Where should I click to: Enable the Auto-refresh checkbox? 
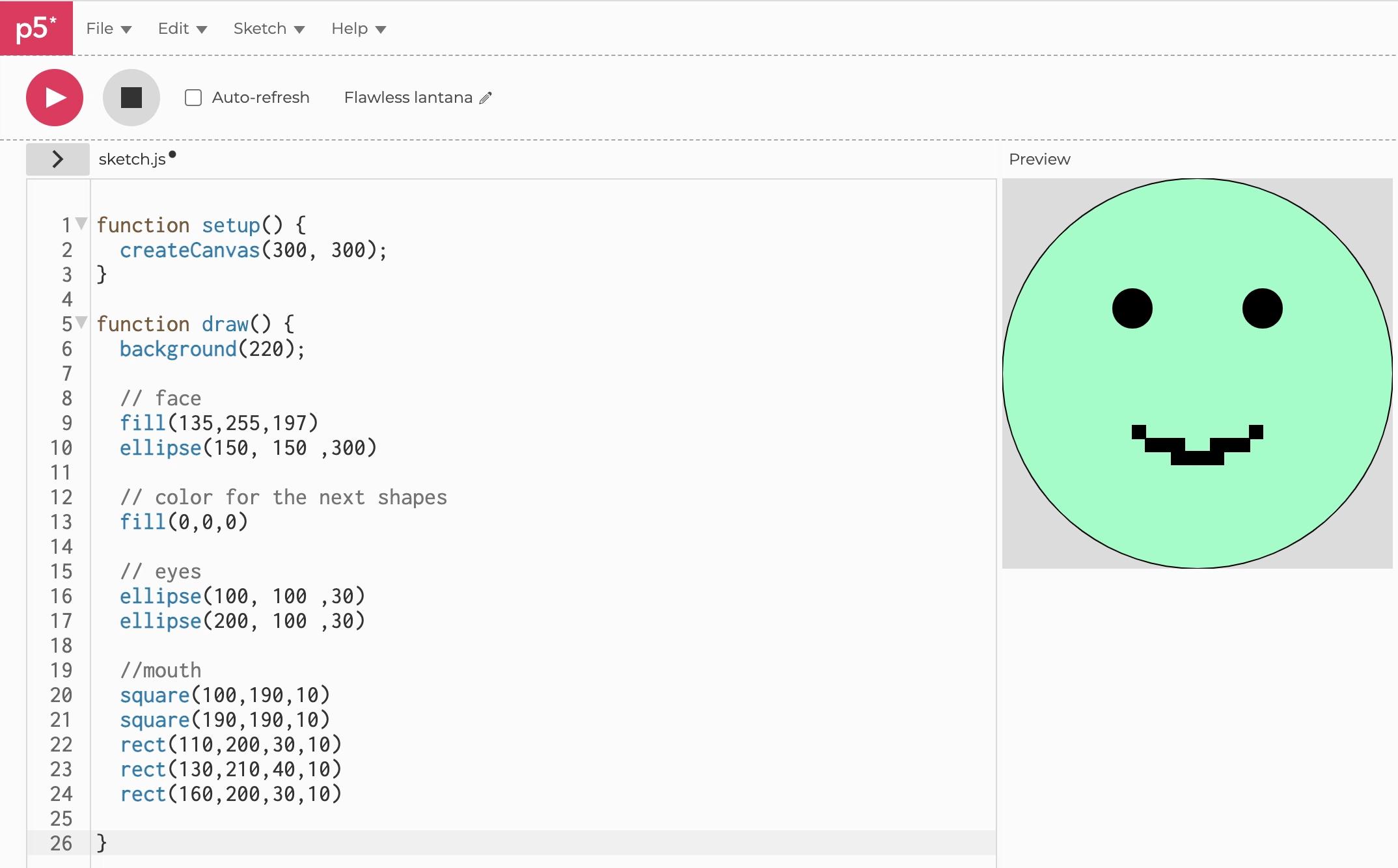[193, 98]
